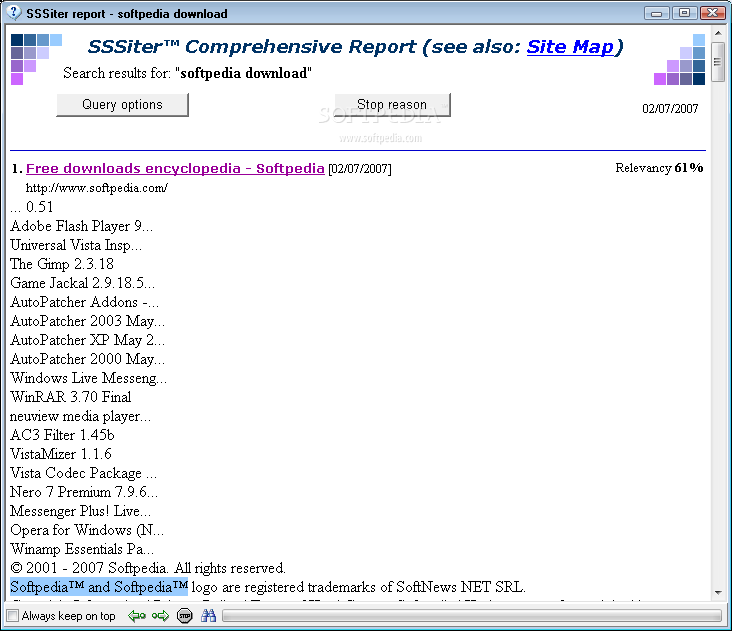Click AutoPatcher 2000 May... text
Image resolution: width=732 pixels, height=631 pixels.
[x=88, y=359]
